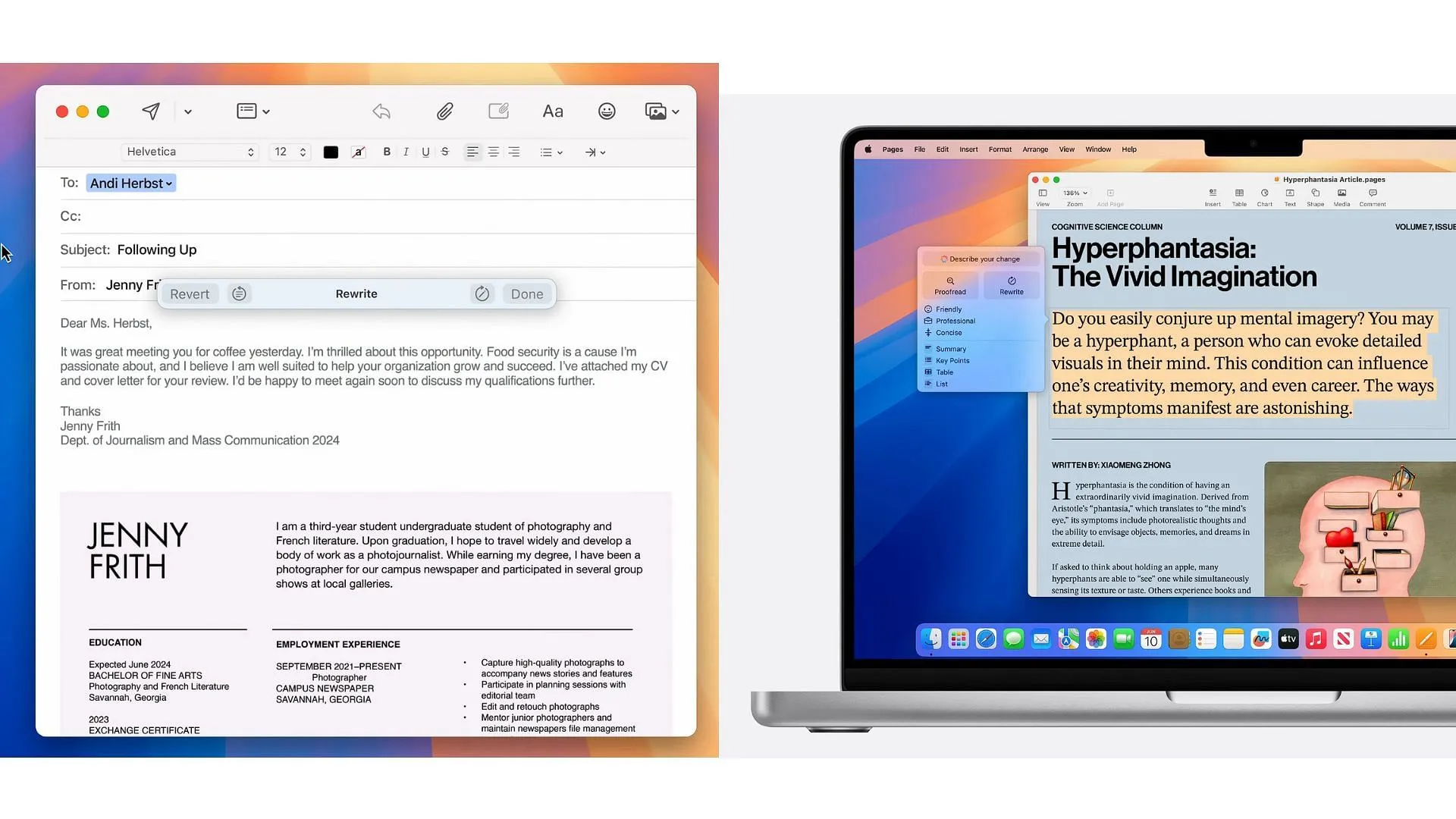Click the Emoji picker icon

[x=605, y=110]
